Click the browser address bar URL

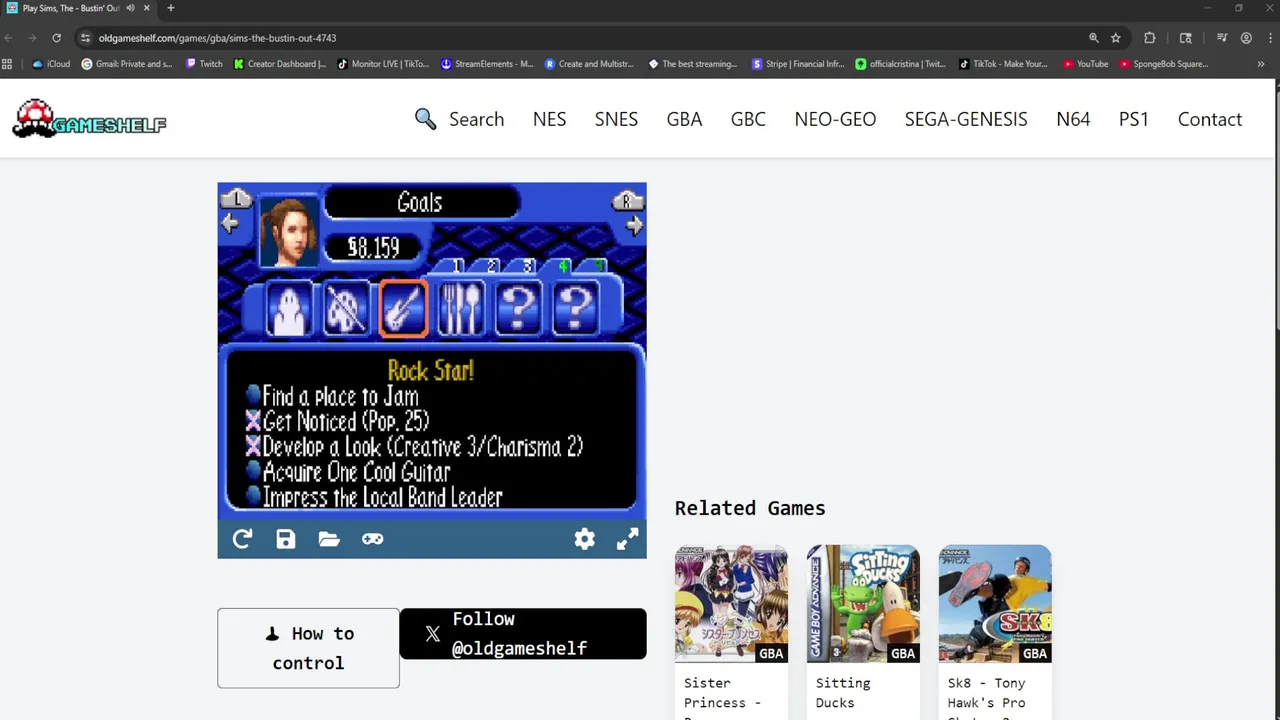pyautogui.click(x=217, y=38)
